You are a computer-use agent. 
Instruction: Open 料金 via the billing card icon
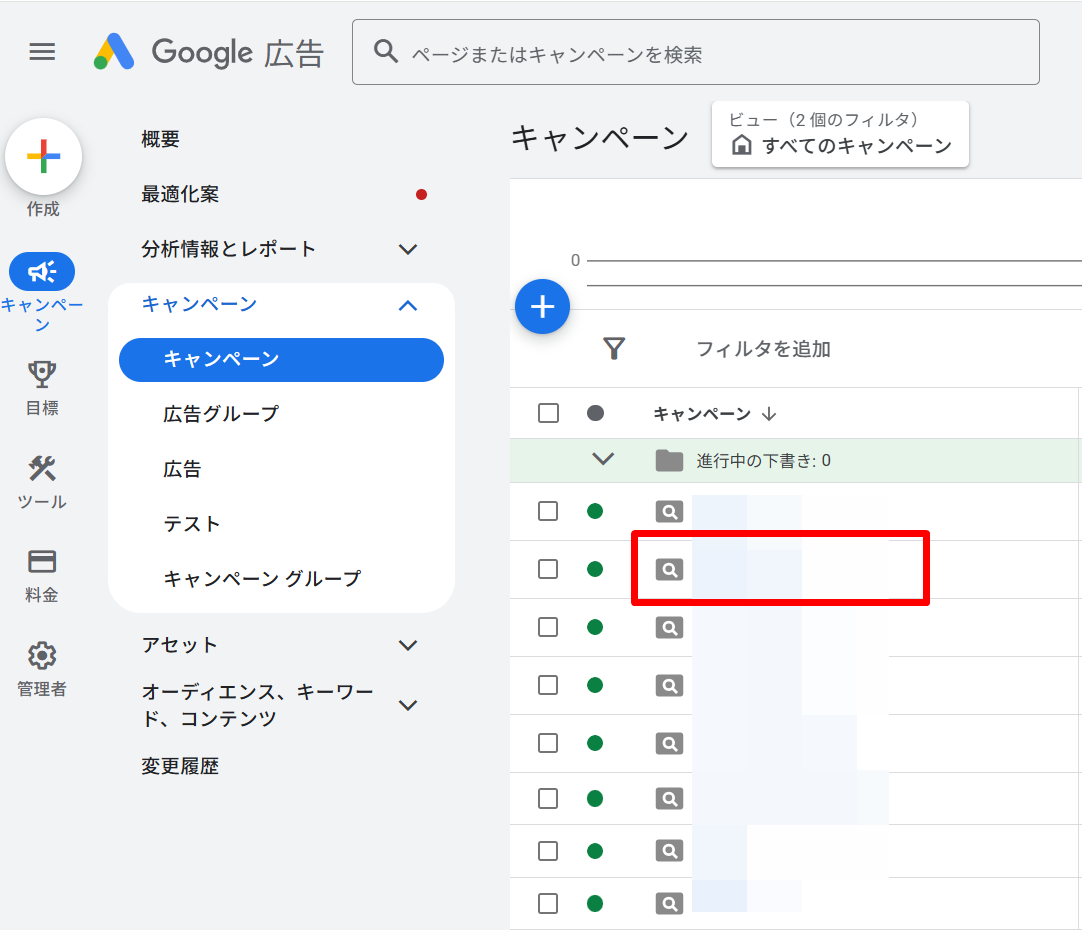click(41, 562)
